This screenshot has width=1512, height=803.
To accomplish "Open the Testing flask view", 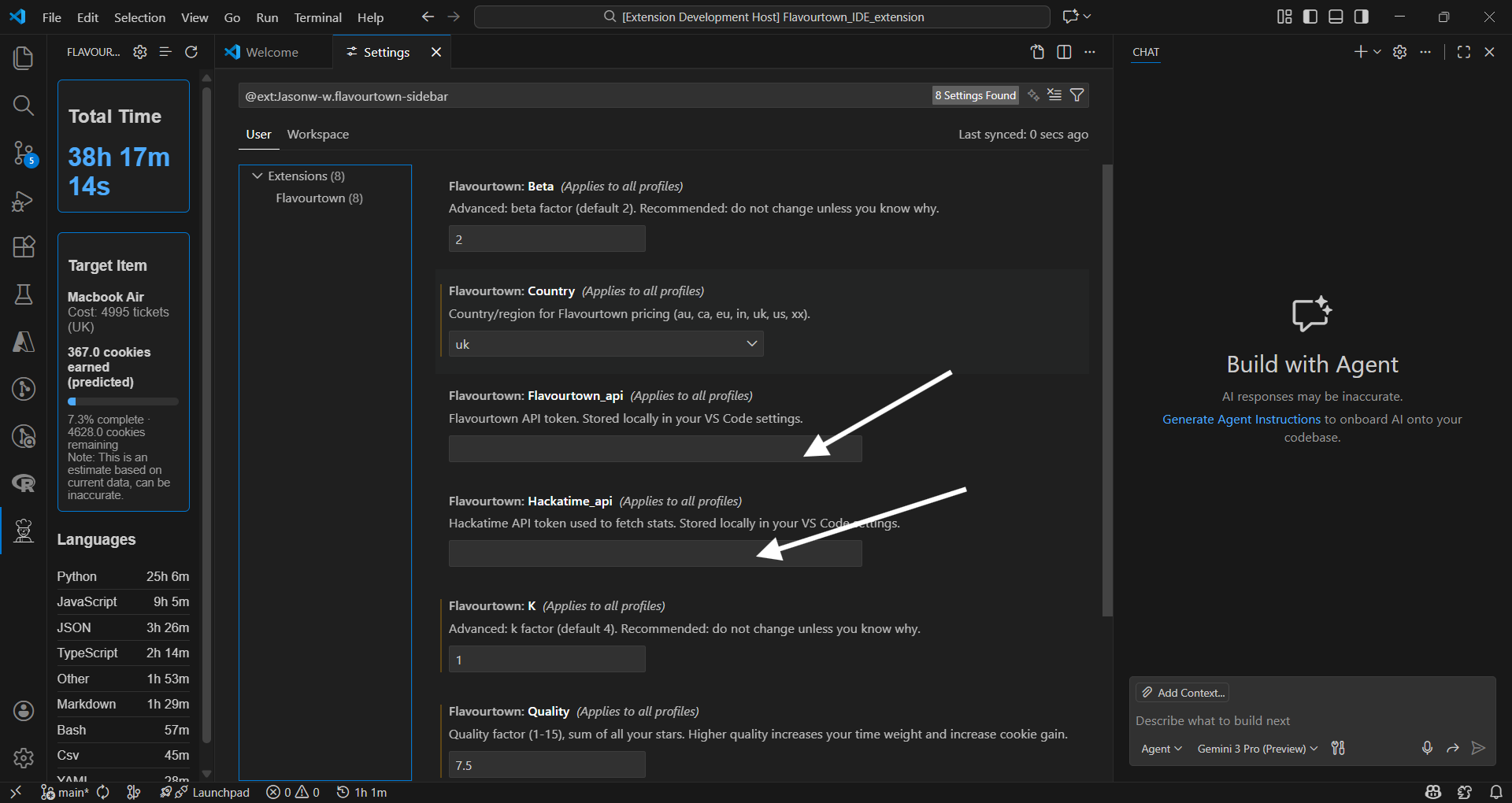I will pyautogui.click(x=24, y=294).
